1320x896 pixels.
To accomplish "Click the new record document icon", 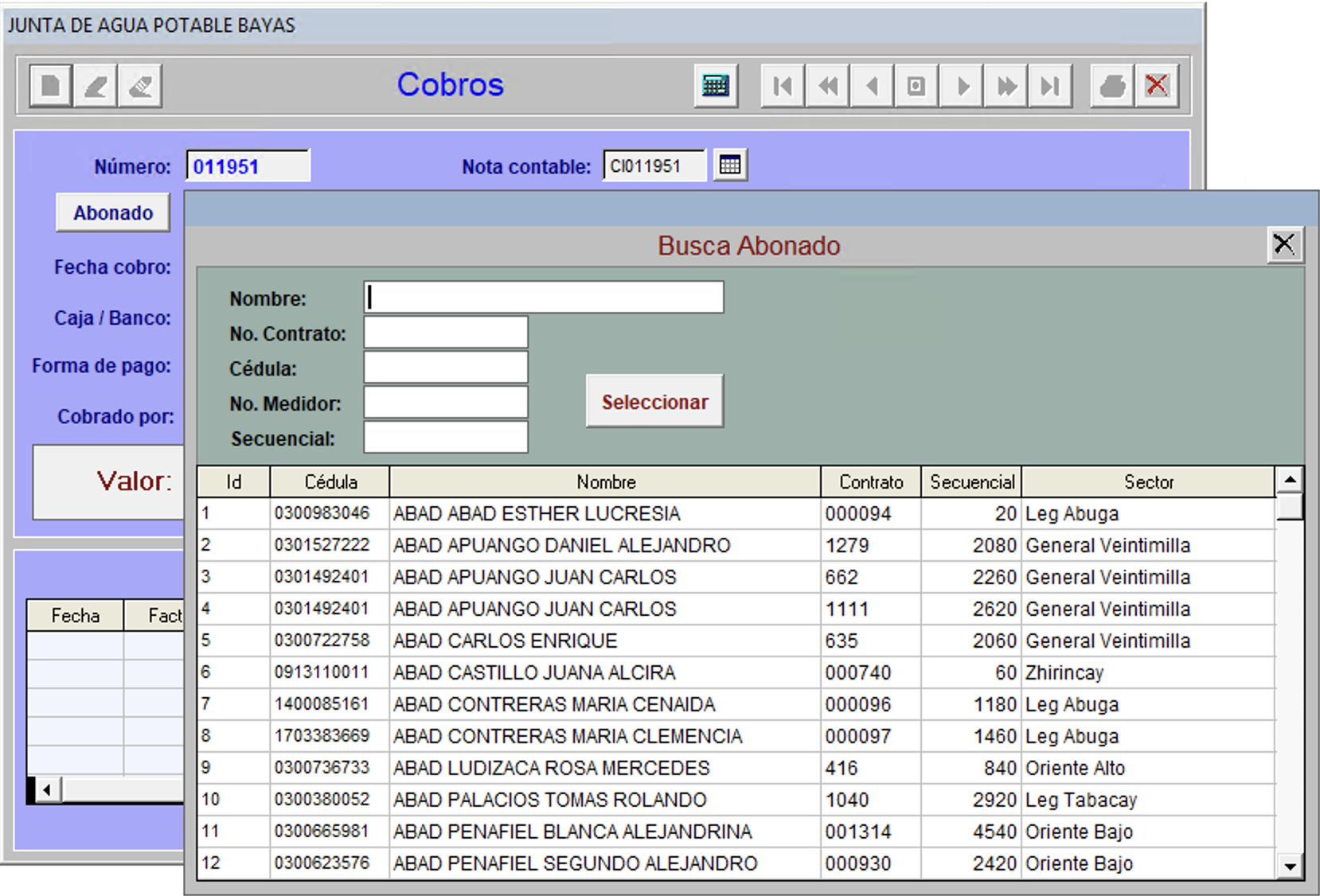I will point(50,85).
